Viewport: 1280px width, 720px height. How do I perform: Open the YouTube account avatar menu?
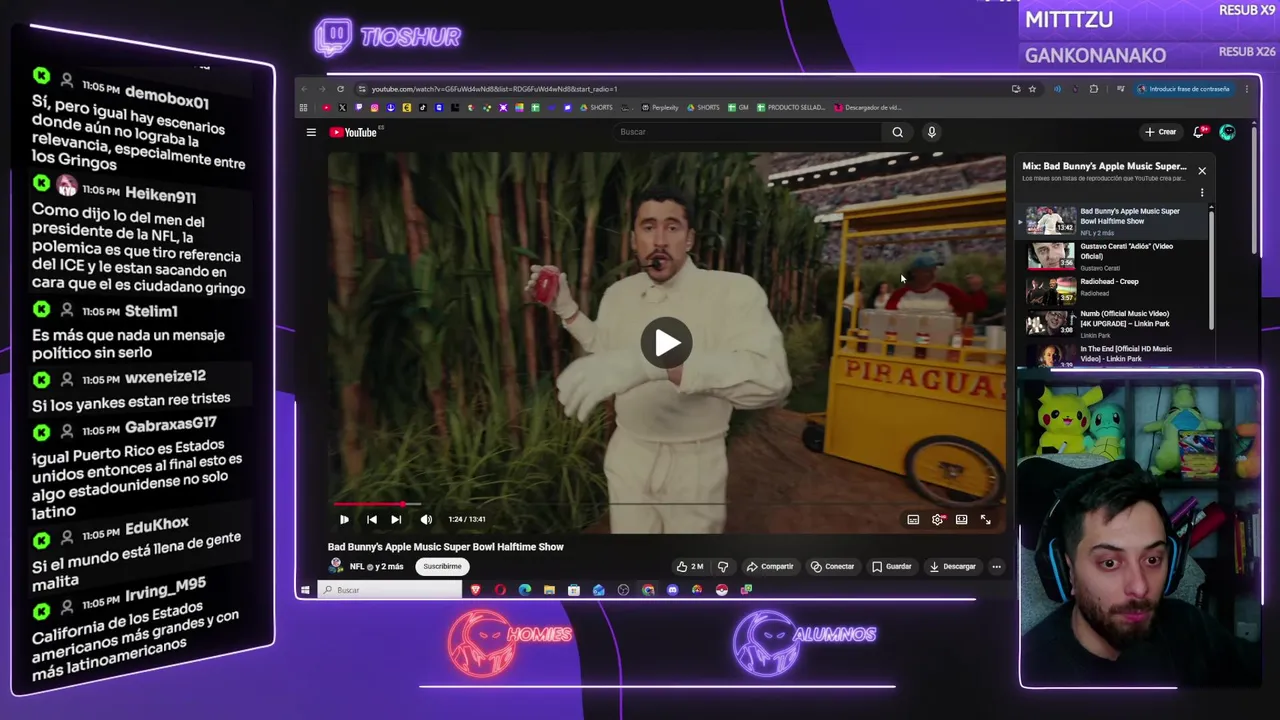tap(1227, 132)
